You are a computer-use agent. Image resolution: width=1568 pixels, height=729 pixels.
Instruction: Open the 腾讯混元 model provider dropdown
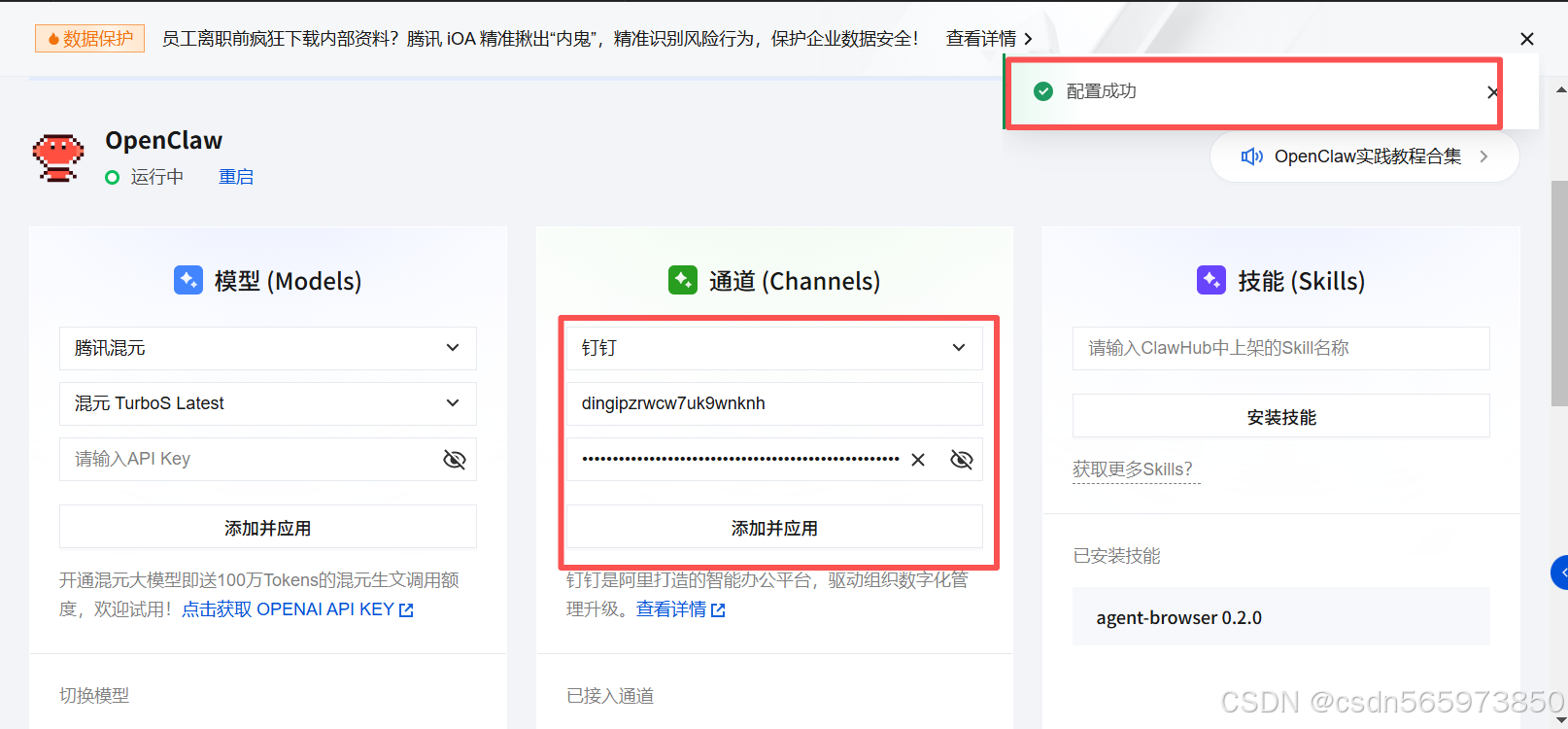click(268, 348)
